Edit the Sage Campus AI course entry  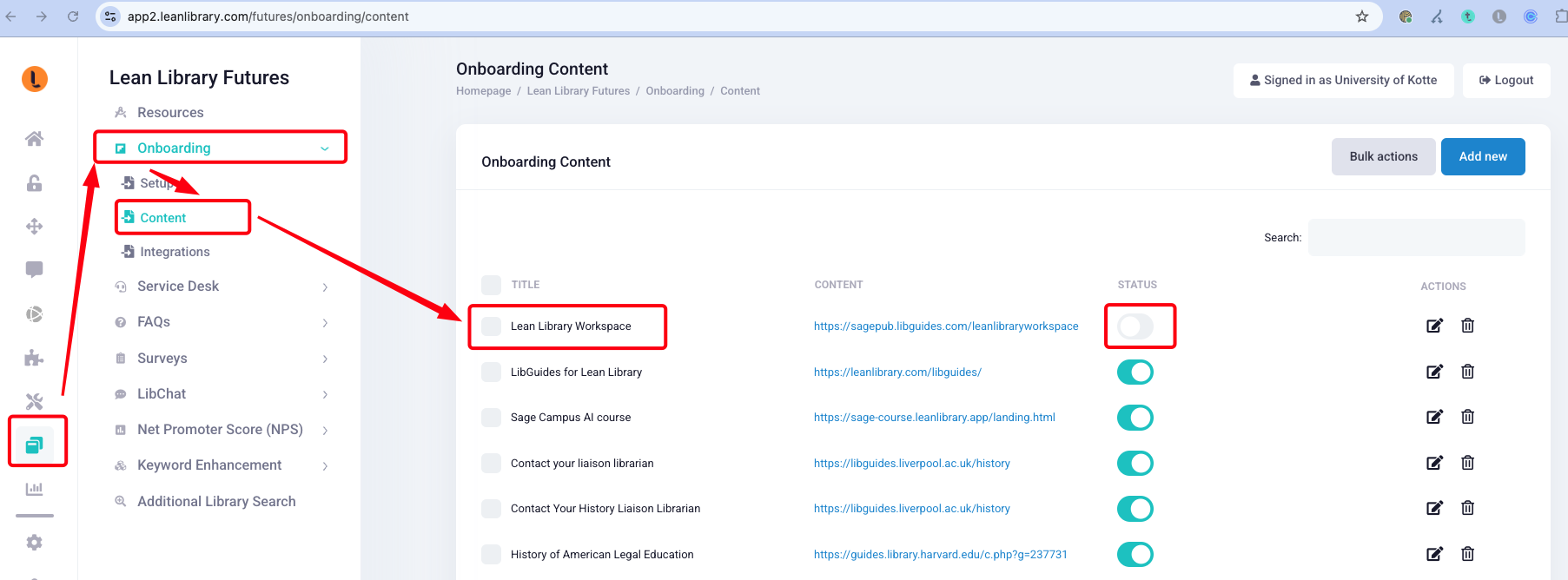1434,417
